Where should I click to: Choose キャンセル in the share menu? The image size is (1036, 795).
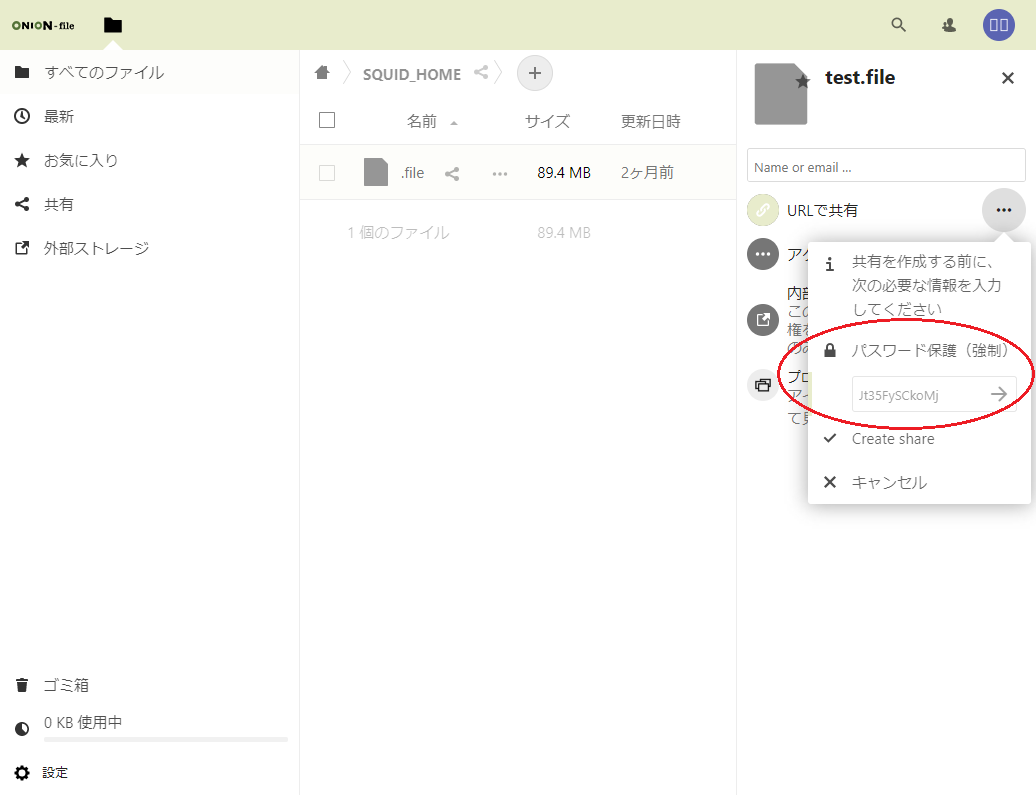click(x=888, y=483)
